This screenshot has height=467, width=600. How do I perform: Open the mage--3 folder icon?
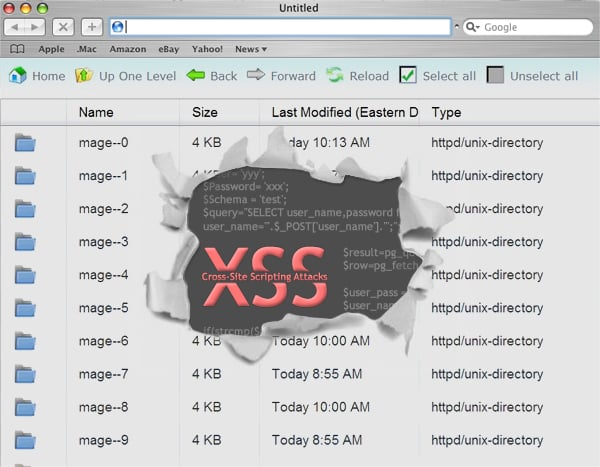click(25, 242)
